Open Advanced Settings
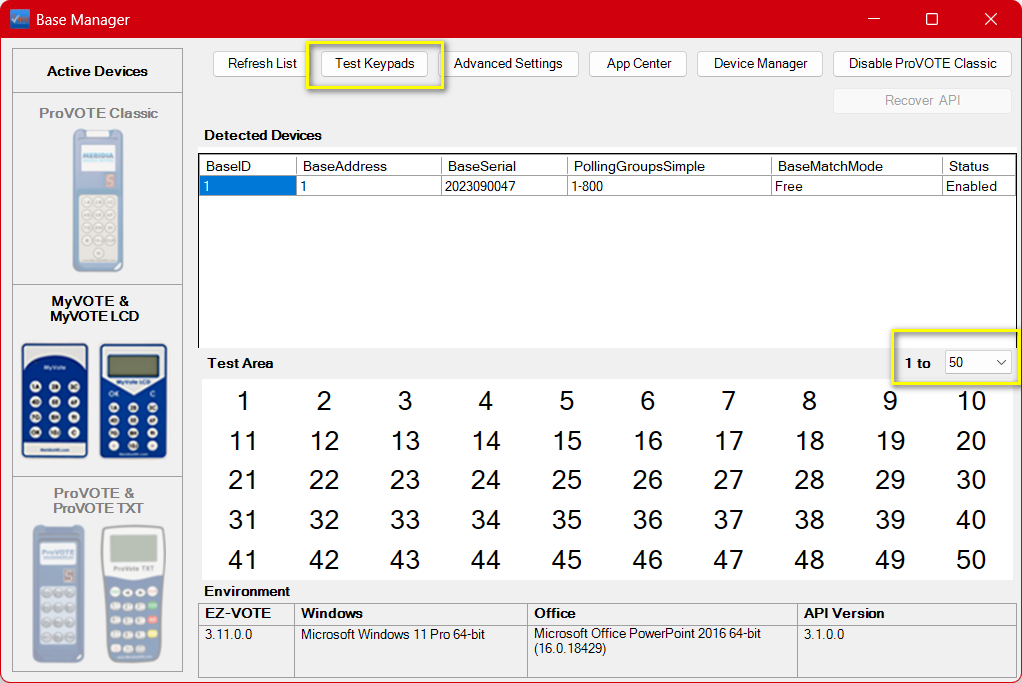Image resolution: width=1022 pixels, height=683 pixels. [508, 64]
